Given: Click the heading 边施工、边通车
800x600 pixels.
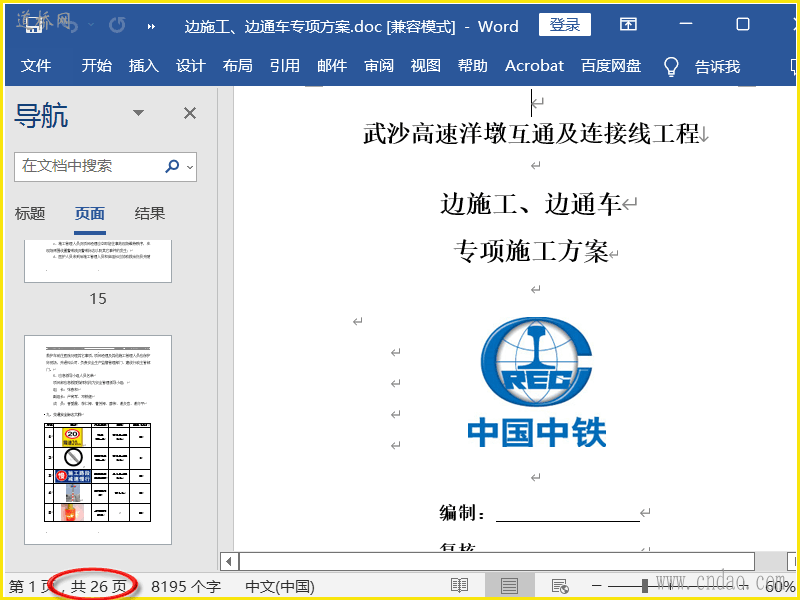Looking at the screenshot, I should click(531, 204).
